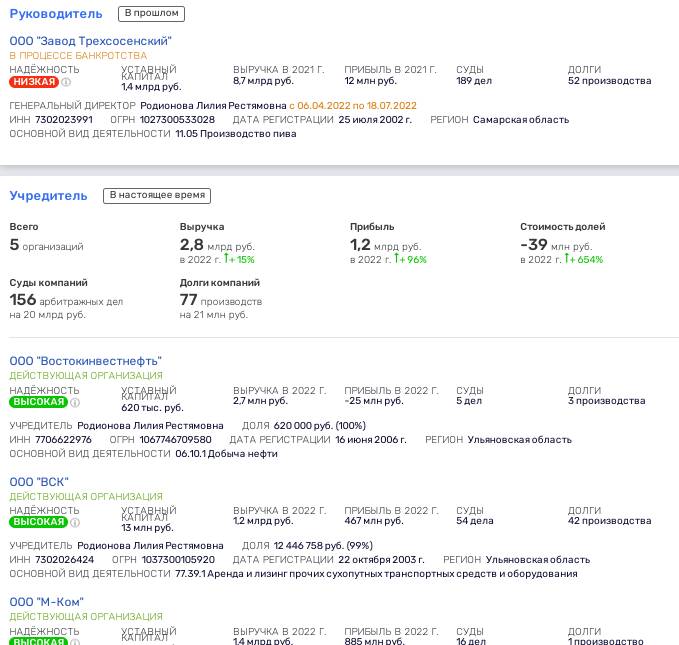Click ИНН number 7302026424 of ВСК
This screenshot has height=645, width=679.
pyautogui.click(x=64, y=560)
